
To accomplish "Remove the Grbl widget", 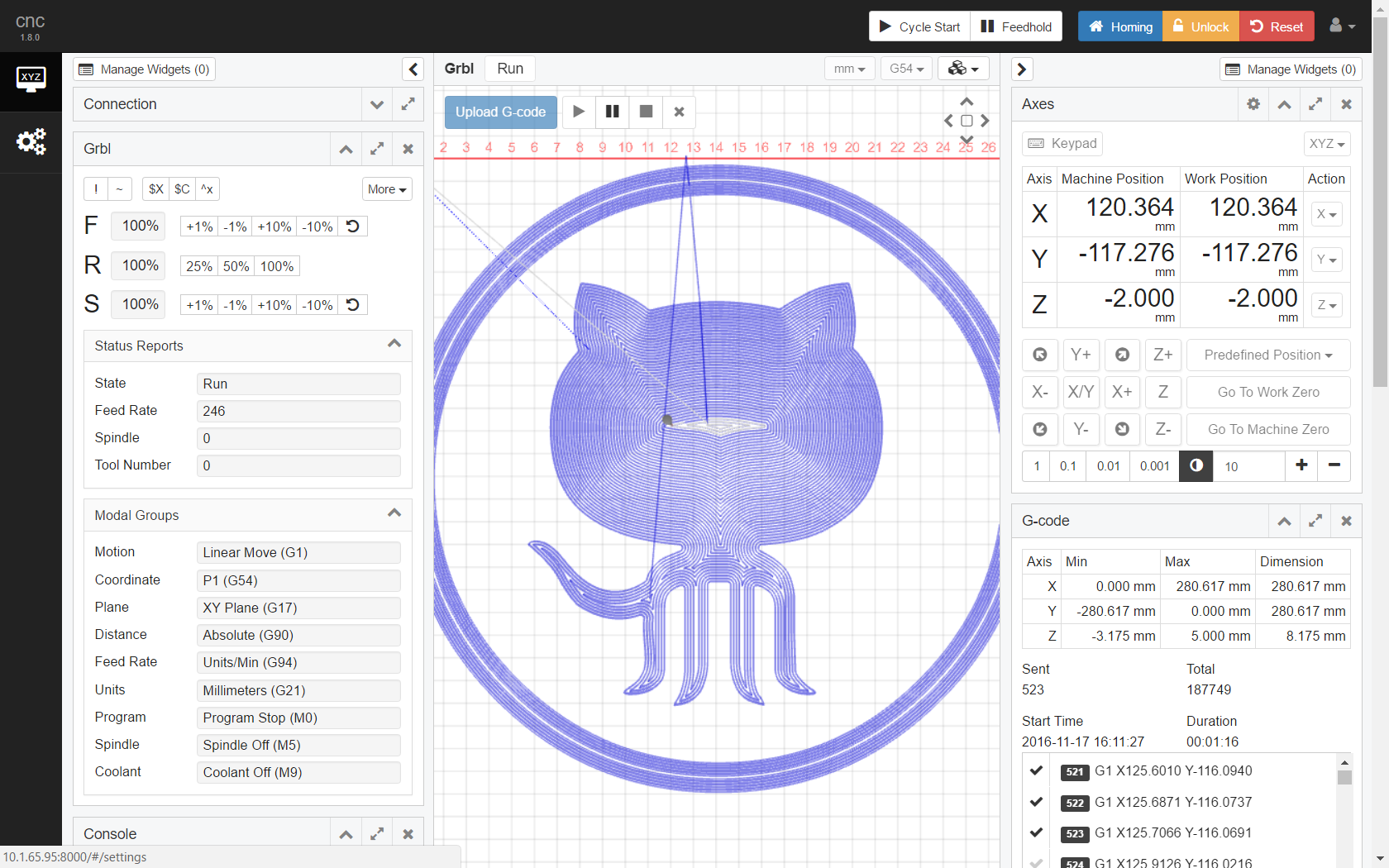I will [408, 149].
